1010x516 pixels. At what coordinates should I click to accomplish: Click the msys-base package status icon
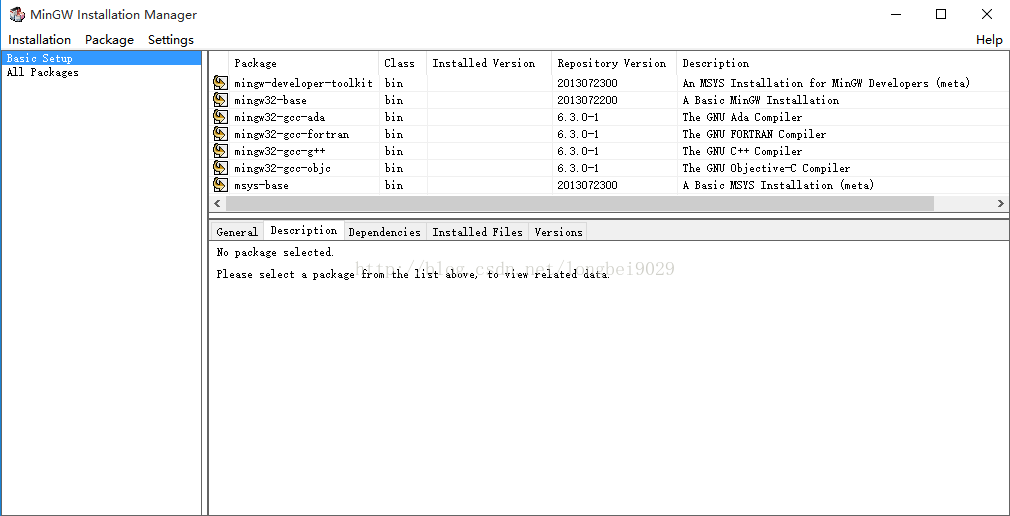[x=220, y=185]
